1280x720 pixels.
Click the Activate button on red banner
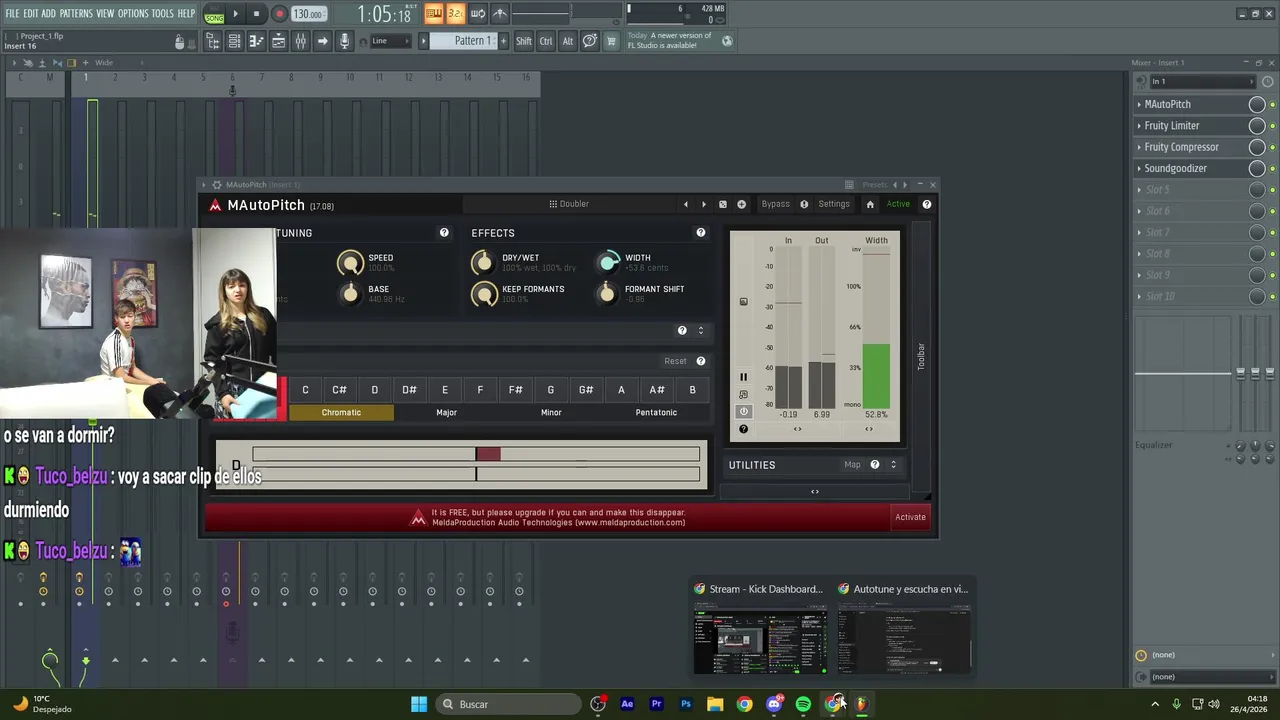(910, 517)
